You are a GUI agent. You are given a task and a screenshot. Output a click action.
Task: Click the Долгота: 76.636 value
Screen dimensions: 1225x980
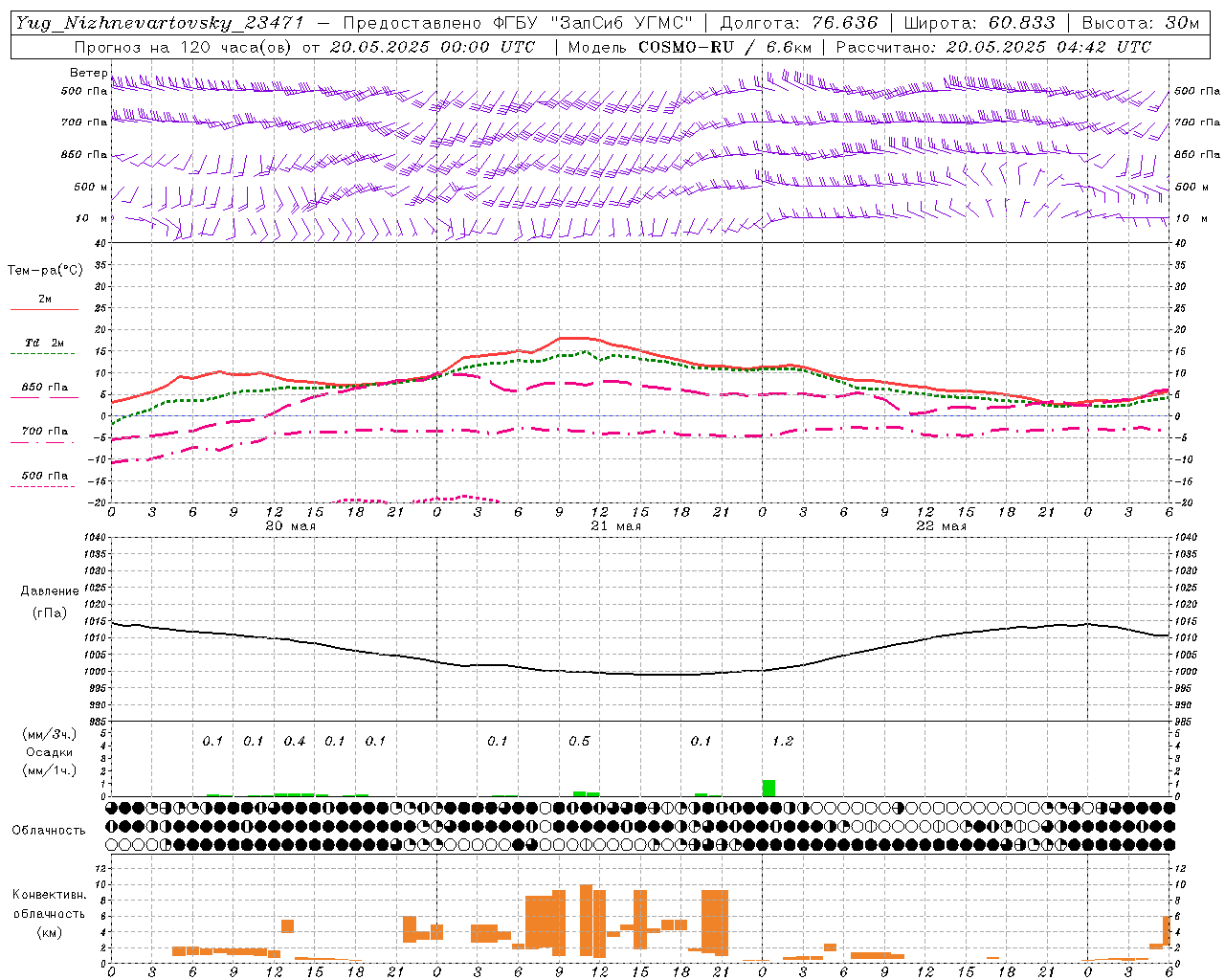(798, 23)
